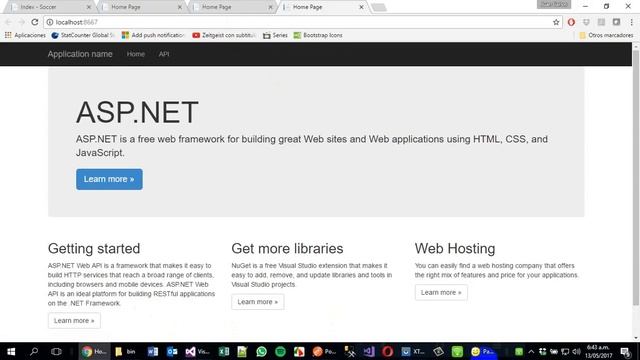Screen dimensions: 640x360
Task: Open Visual Studio window labeled Vis...
Action: point(198,351)
